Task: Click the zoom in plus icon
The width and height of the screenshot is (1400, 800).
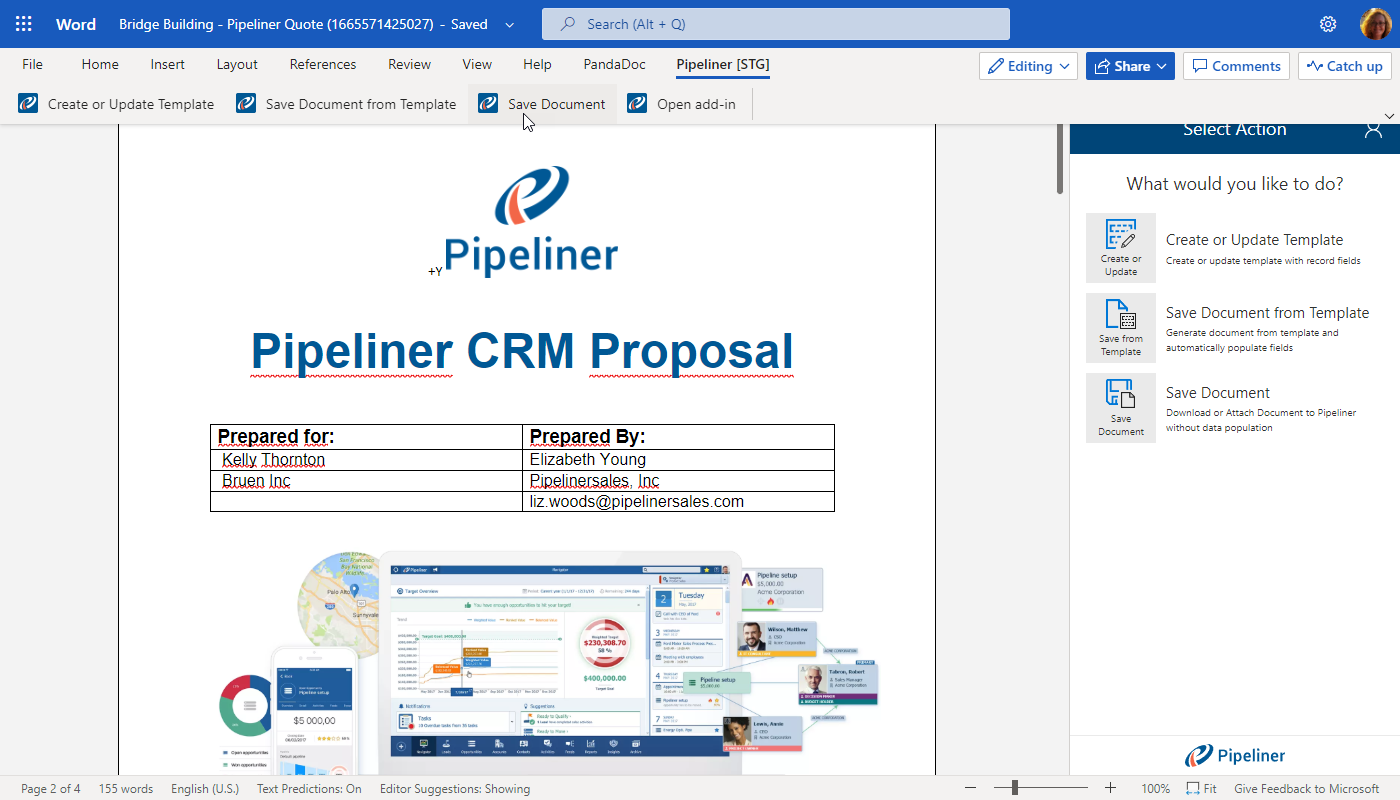Action: pyautogui.click(x=1110, y=788)
